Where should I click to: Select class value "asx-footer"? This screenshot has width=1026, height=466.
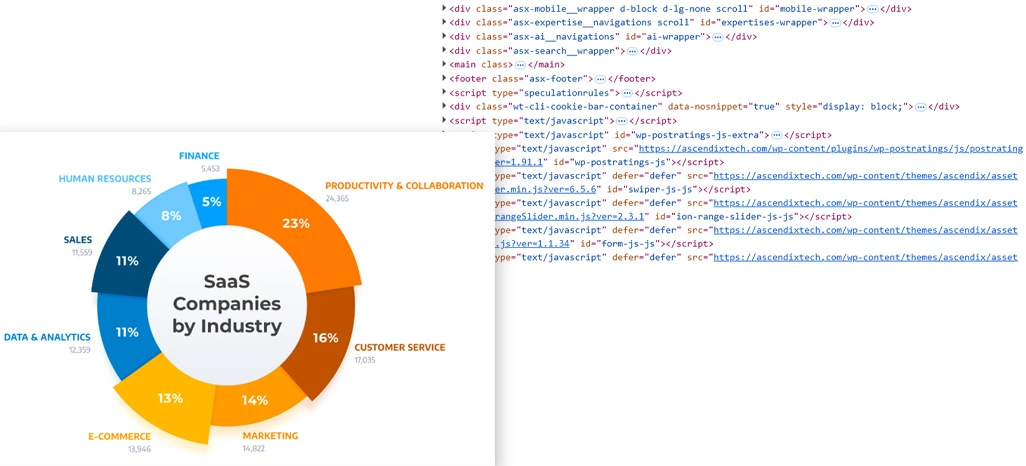coord(556,79)
